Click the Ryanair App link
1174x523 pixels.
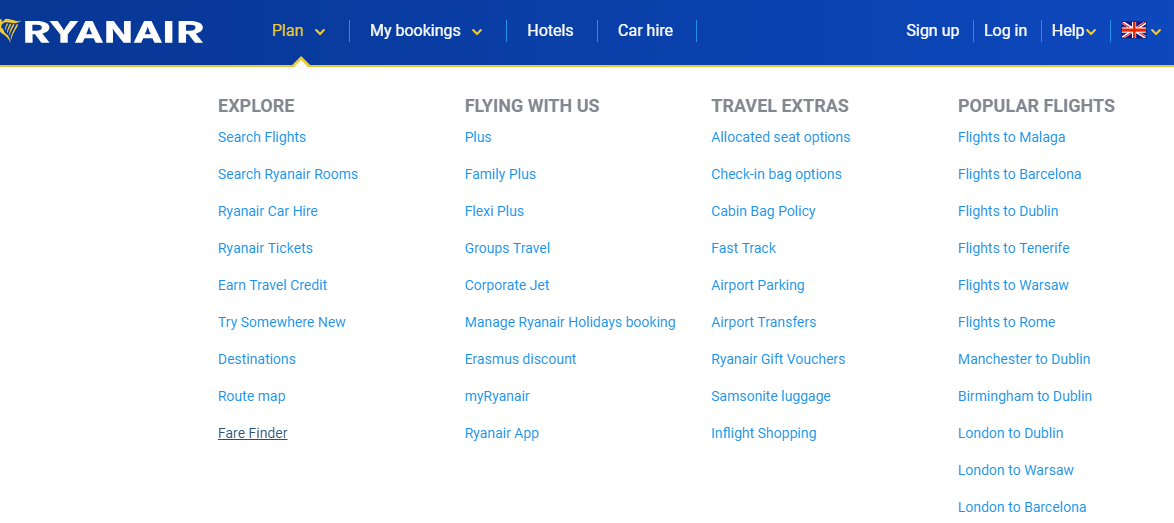click(502, 433)
